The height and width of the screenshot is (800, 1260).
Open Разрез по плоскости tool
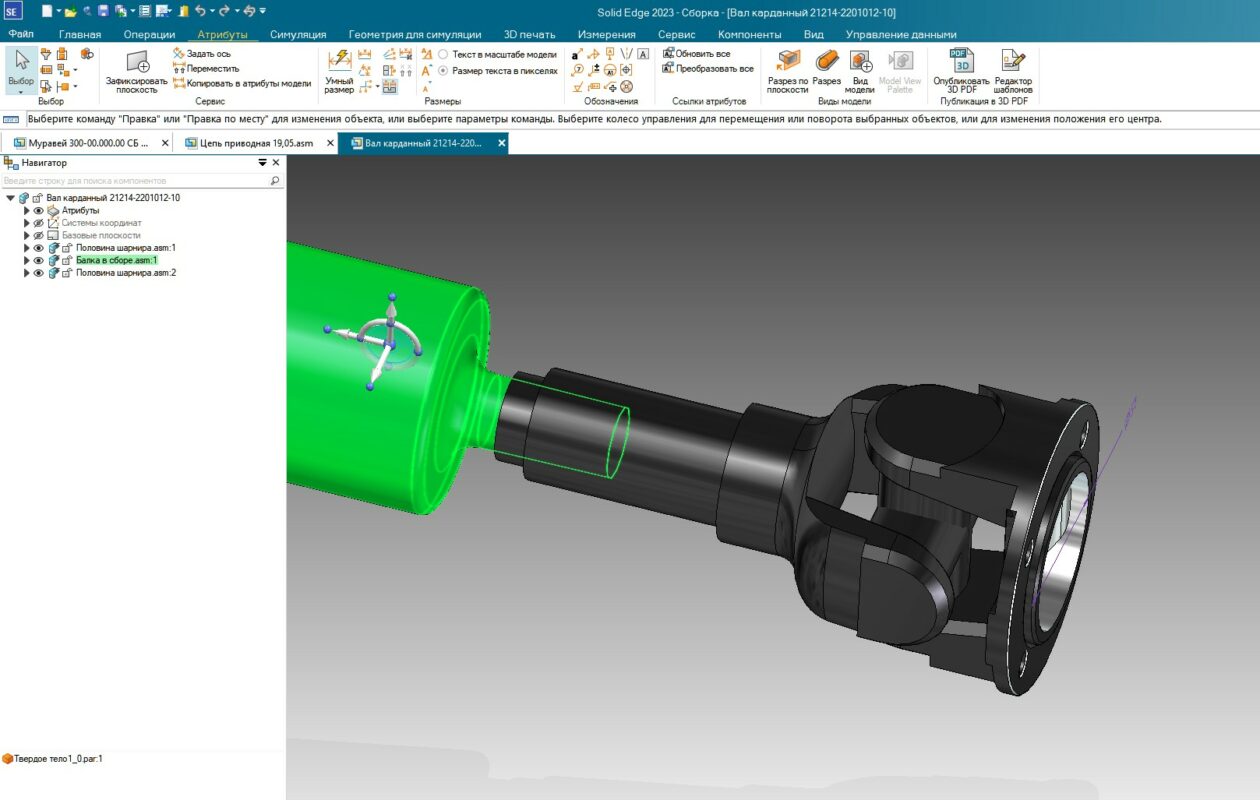(x=787, y=71)
